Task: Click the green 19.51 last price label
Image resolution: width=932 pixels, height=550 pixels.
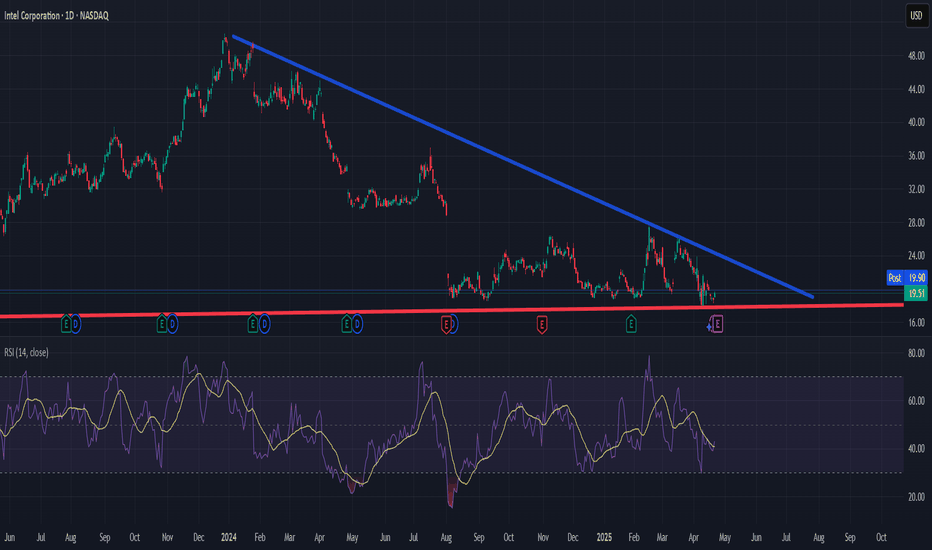Action: coord(916,293)
